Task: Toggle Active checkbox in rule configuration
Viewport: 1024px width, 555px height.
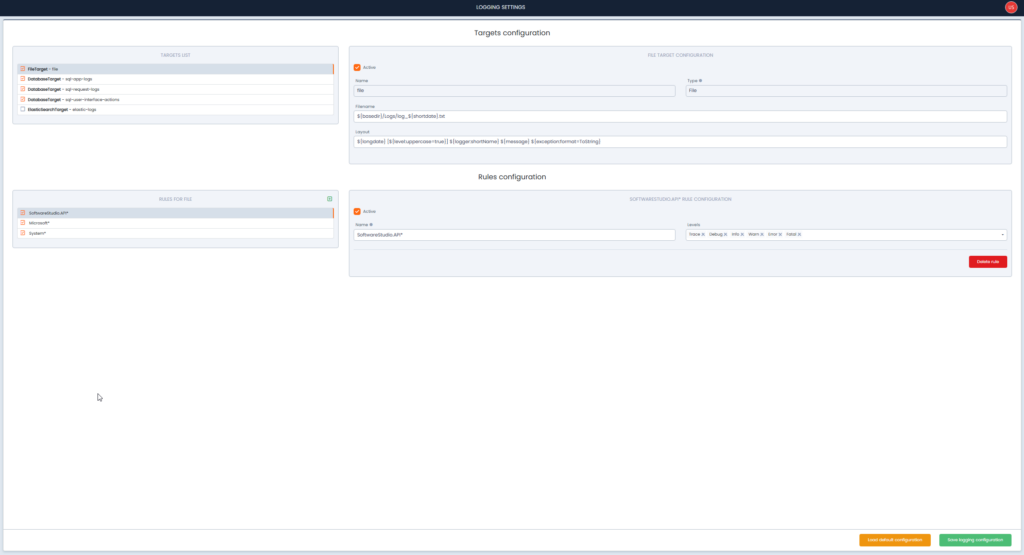Action: coord(357,211)
